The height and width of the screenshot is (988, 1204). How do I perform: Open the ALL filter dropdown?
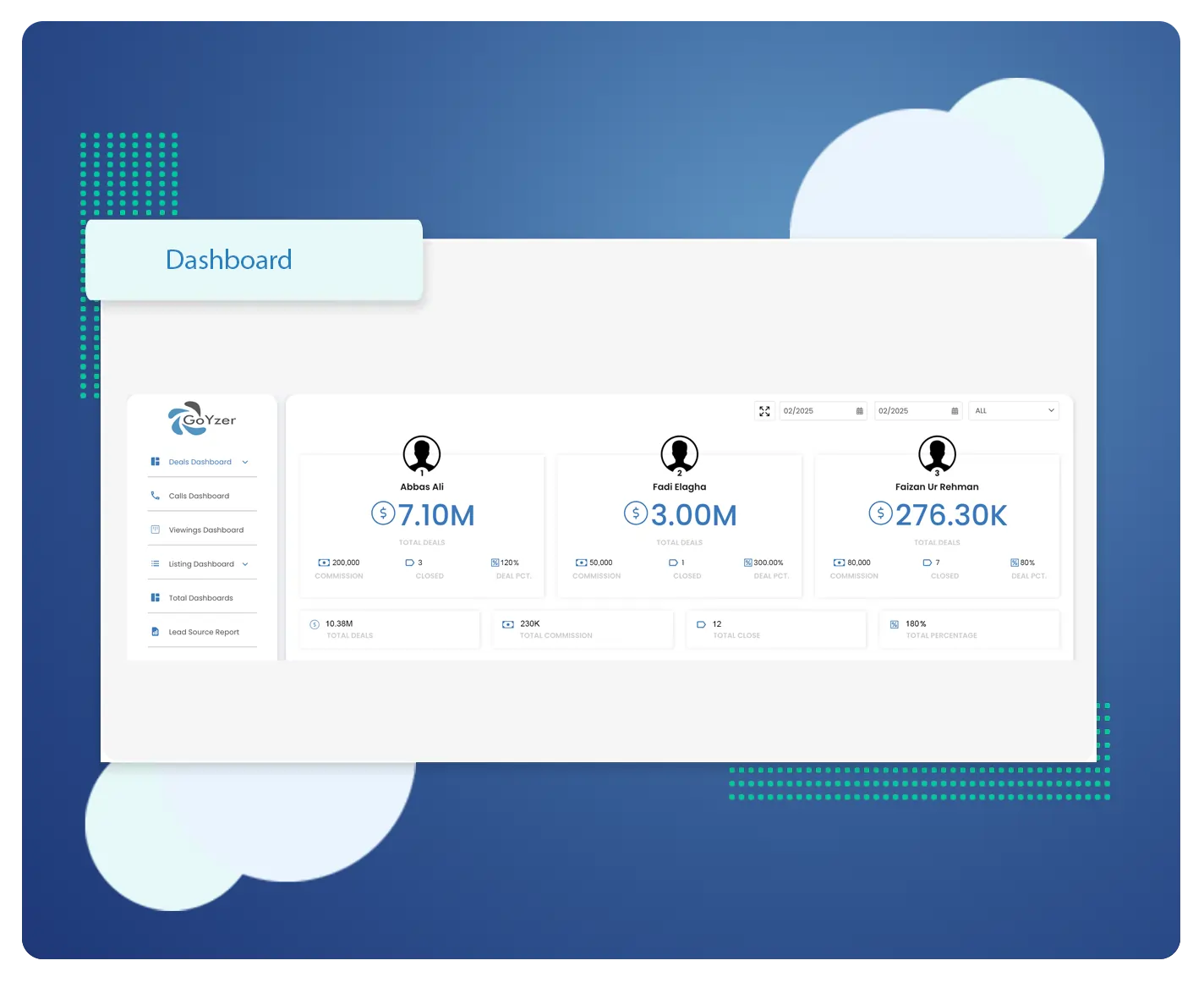pos(1013,411)
